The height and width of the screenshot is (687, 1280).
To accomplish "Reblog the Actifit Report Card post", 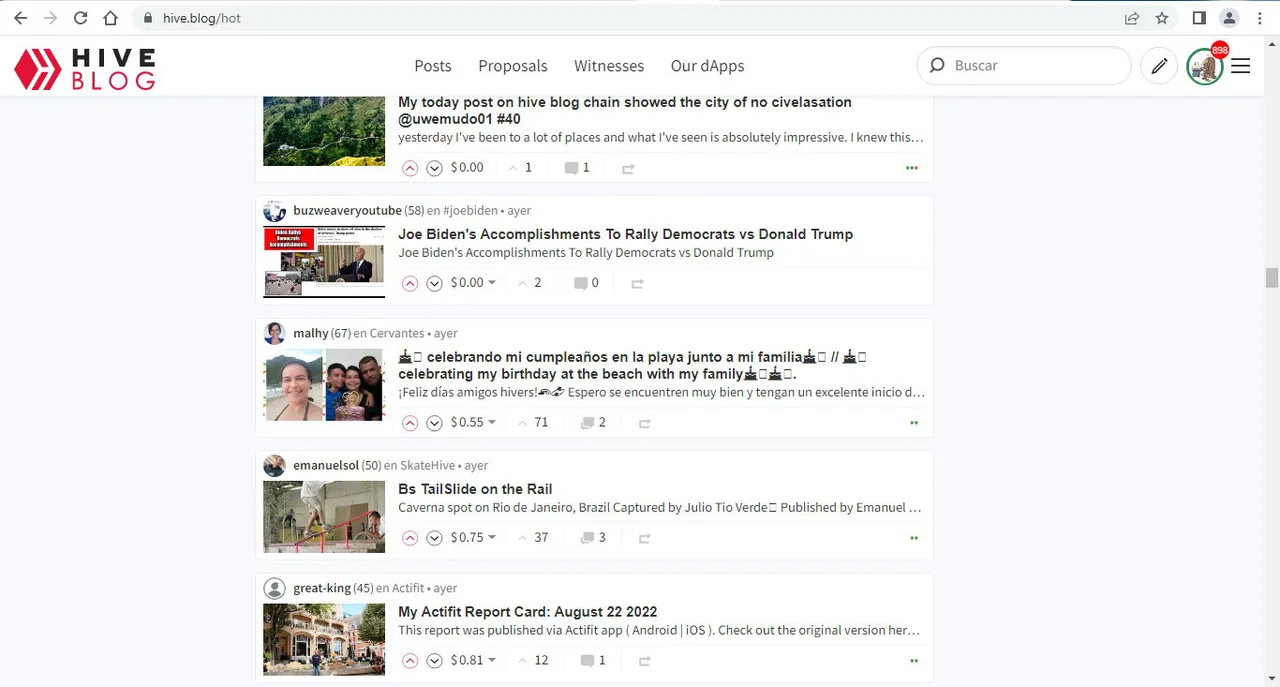I will pyautogui.click(x=645, y=662).
